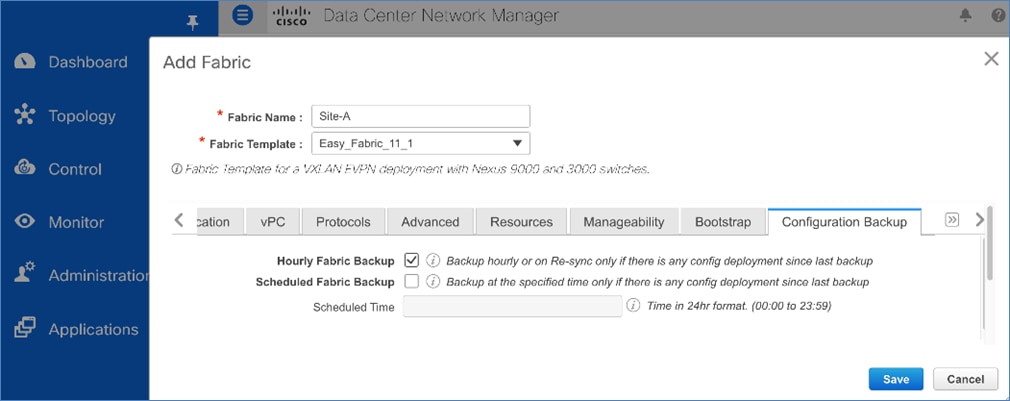Show info for Scheduled Fabric Backup
The height and width of the screenshot is (401, 1010).
[x=433, y=281]
